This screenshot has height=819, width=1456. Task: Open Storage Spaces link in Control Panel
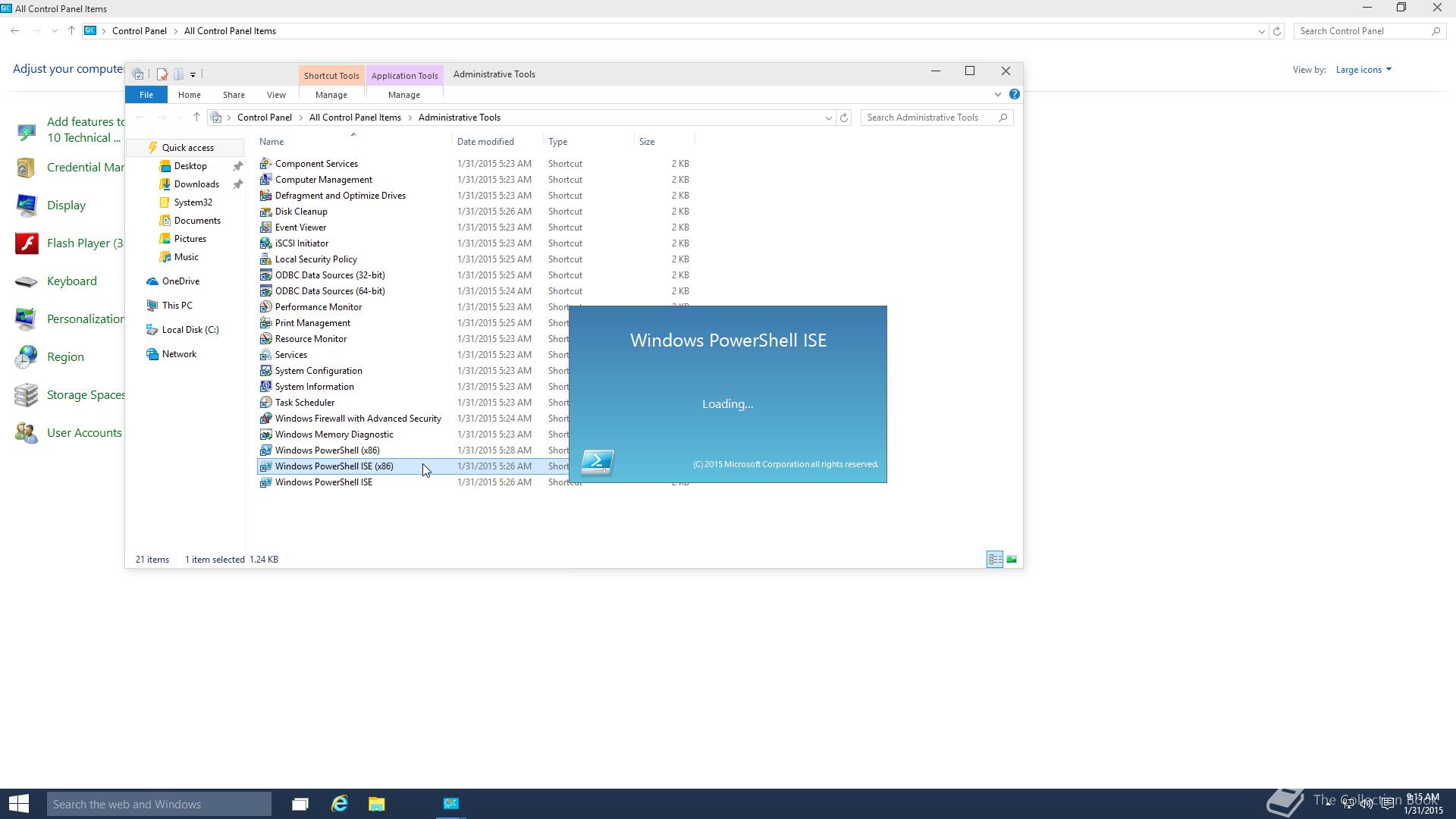tap(86, 395)
